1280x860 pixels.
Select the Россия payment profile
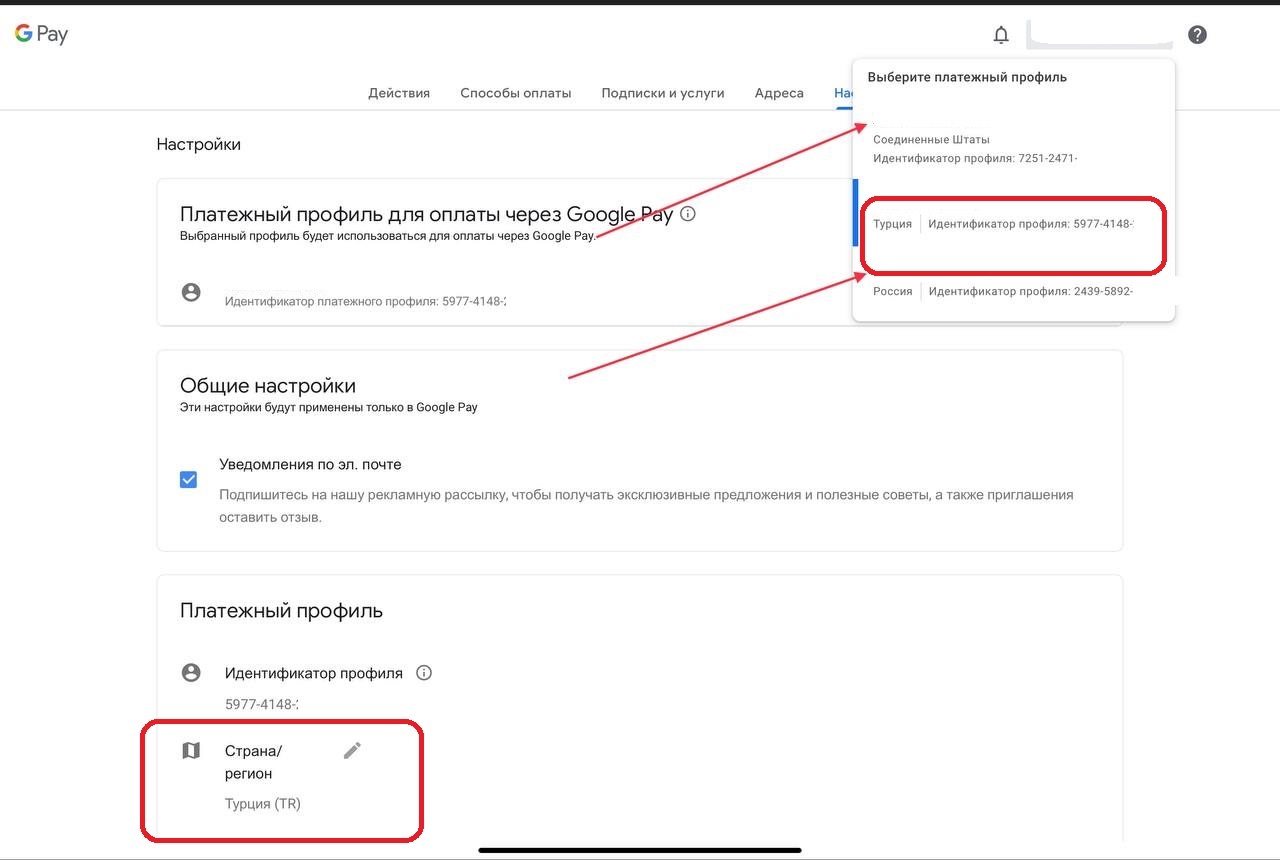1013,291
